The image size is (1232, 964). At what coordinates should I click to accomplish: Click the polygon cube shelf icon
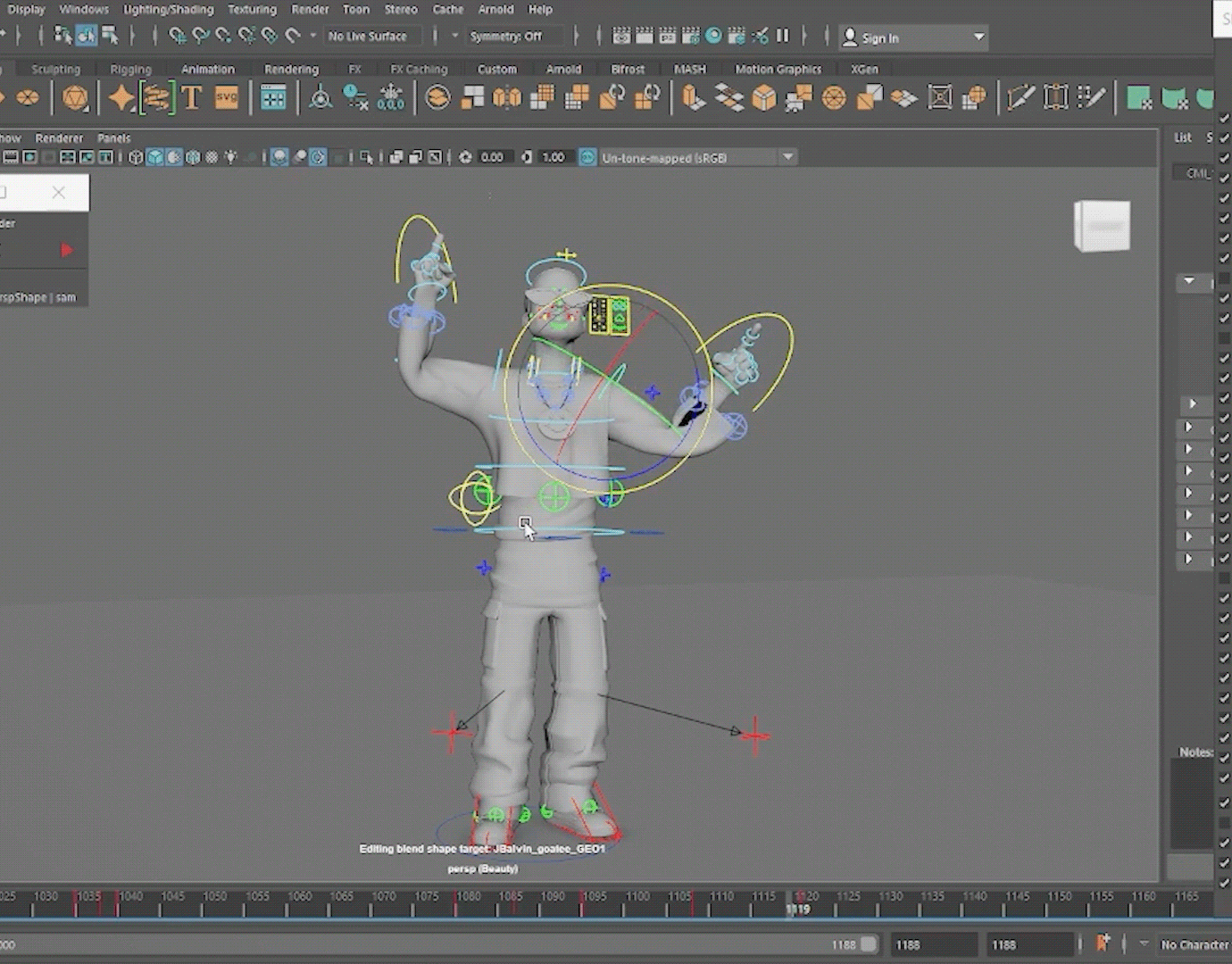(763, 97)
